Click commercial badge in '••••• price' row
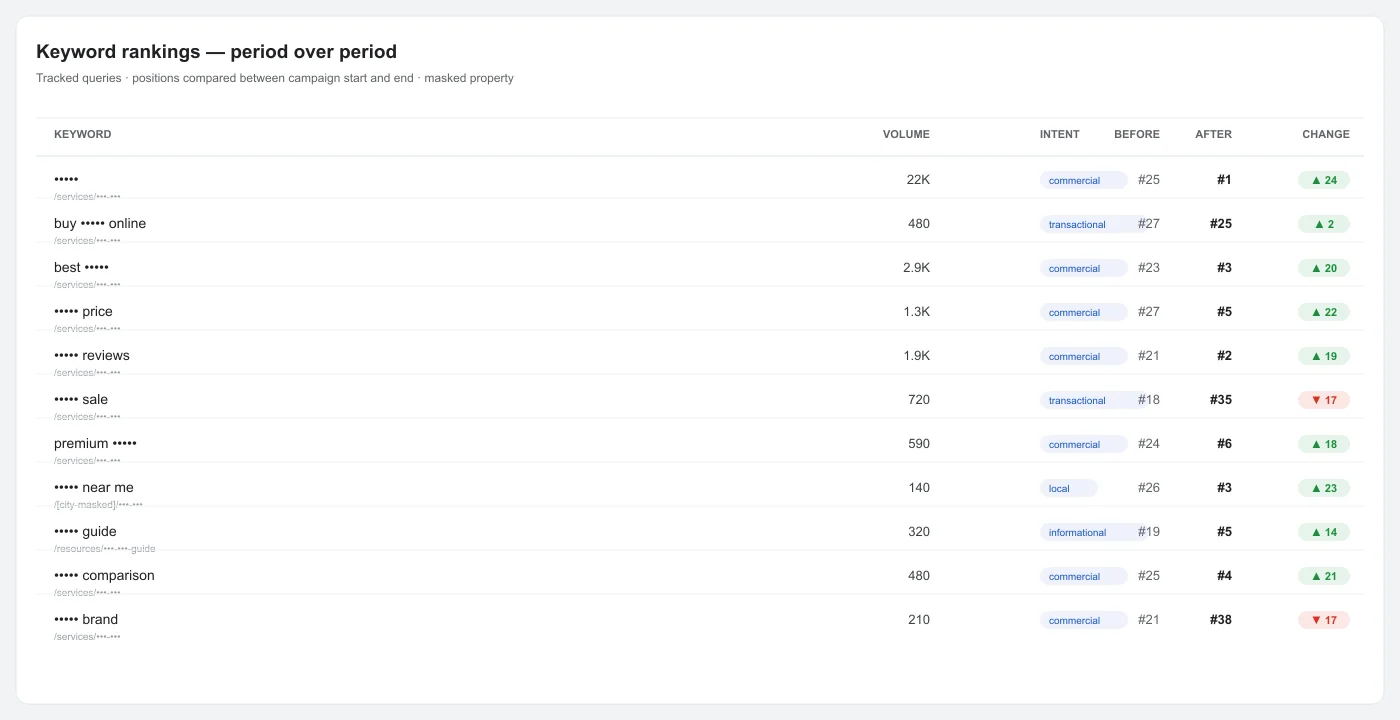1400x720 pixels. (x=1084, y=313)
